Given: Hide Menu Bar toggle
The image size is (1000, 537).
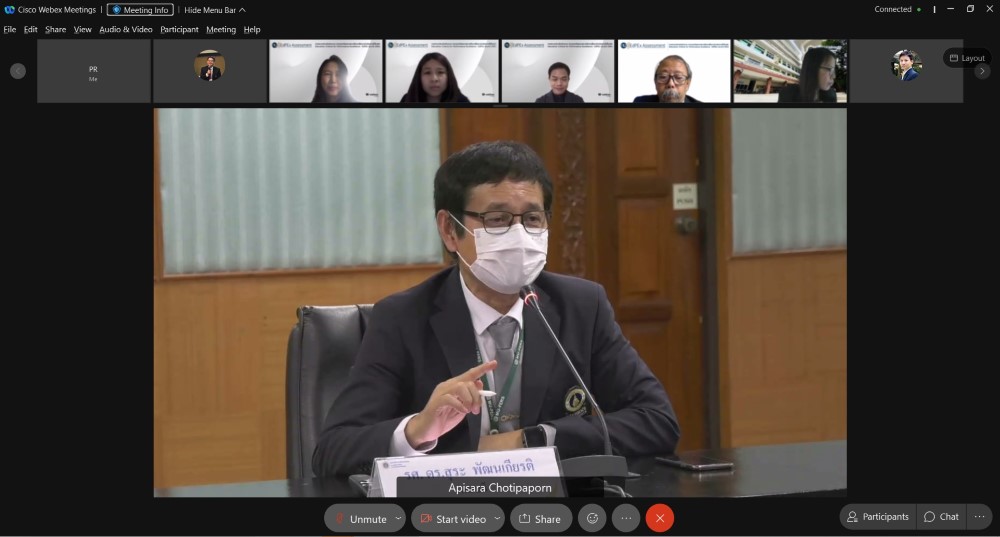Looking at the screenshot, I should pyautogui.click(x=214, y=10).
